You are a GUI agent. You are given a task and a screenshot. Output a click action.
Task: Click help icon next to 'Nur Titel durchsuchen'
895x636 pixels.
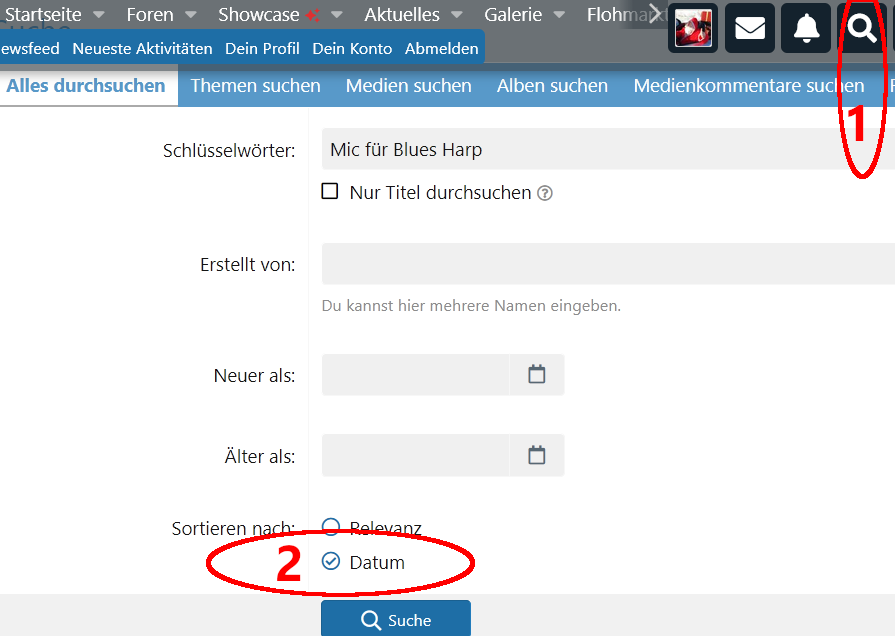point(545,194)
